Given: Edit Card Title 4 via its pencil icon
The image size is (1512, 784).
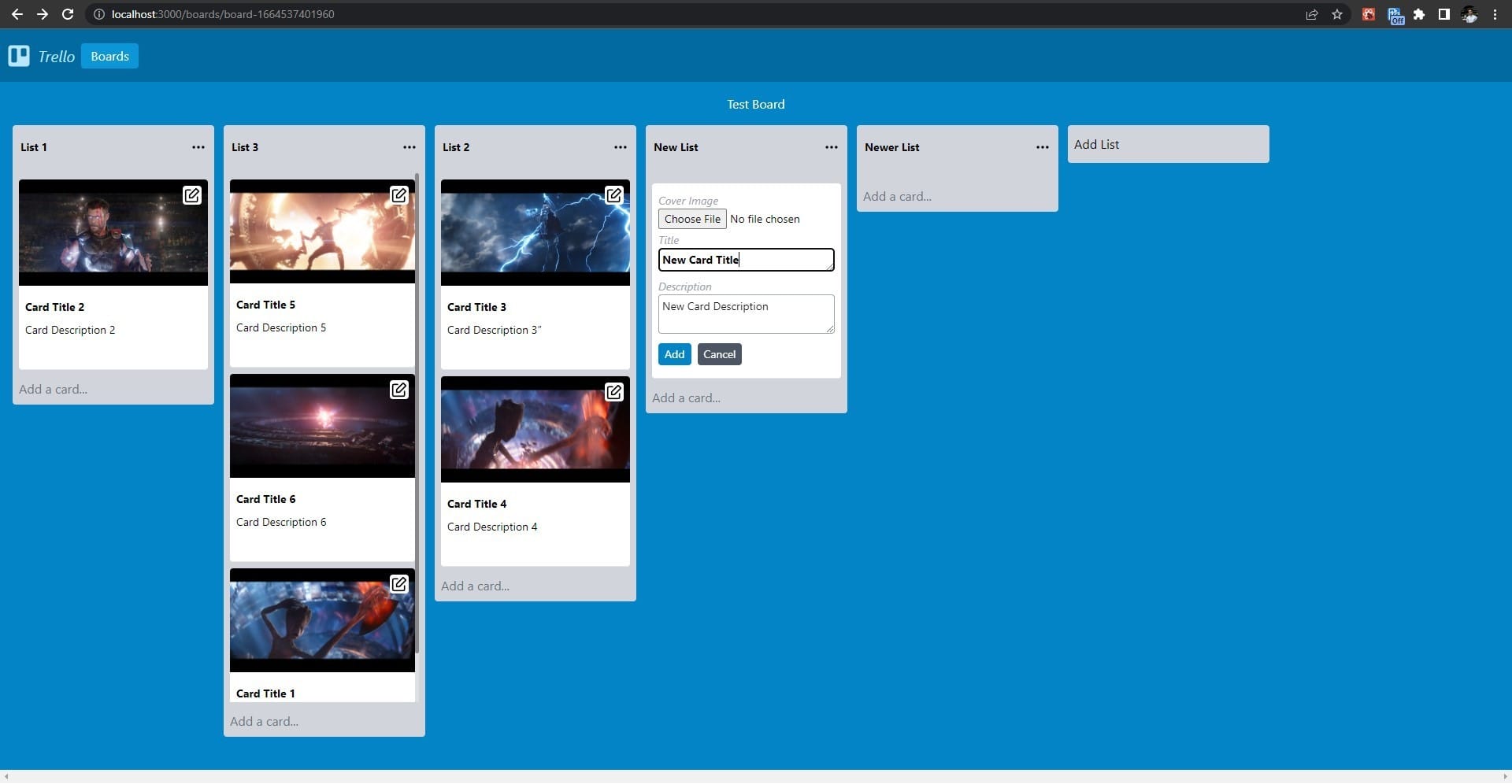Looking at the screenshot, I should pyautogui.click(x=613, y=391).
